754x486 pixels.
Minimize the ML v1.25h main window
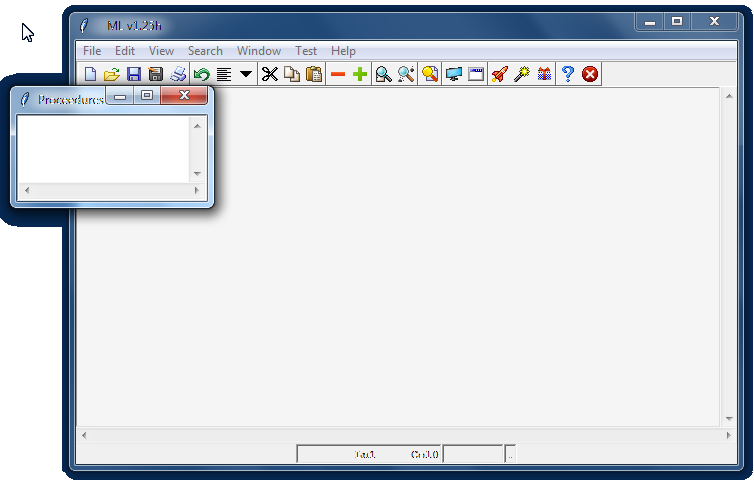pyautogui.click(x=650, y=22)
